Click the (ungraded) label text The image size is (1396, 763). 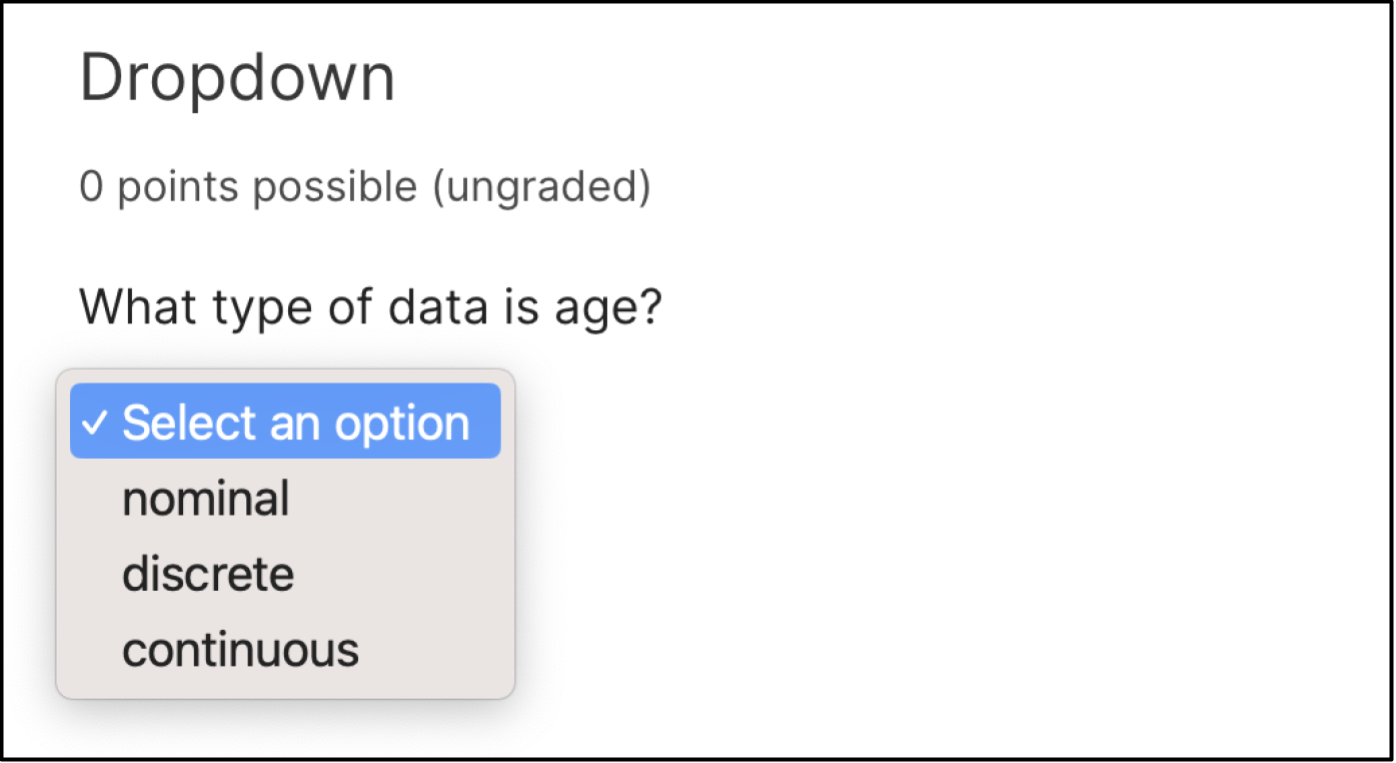[x=541, y=187]
